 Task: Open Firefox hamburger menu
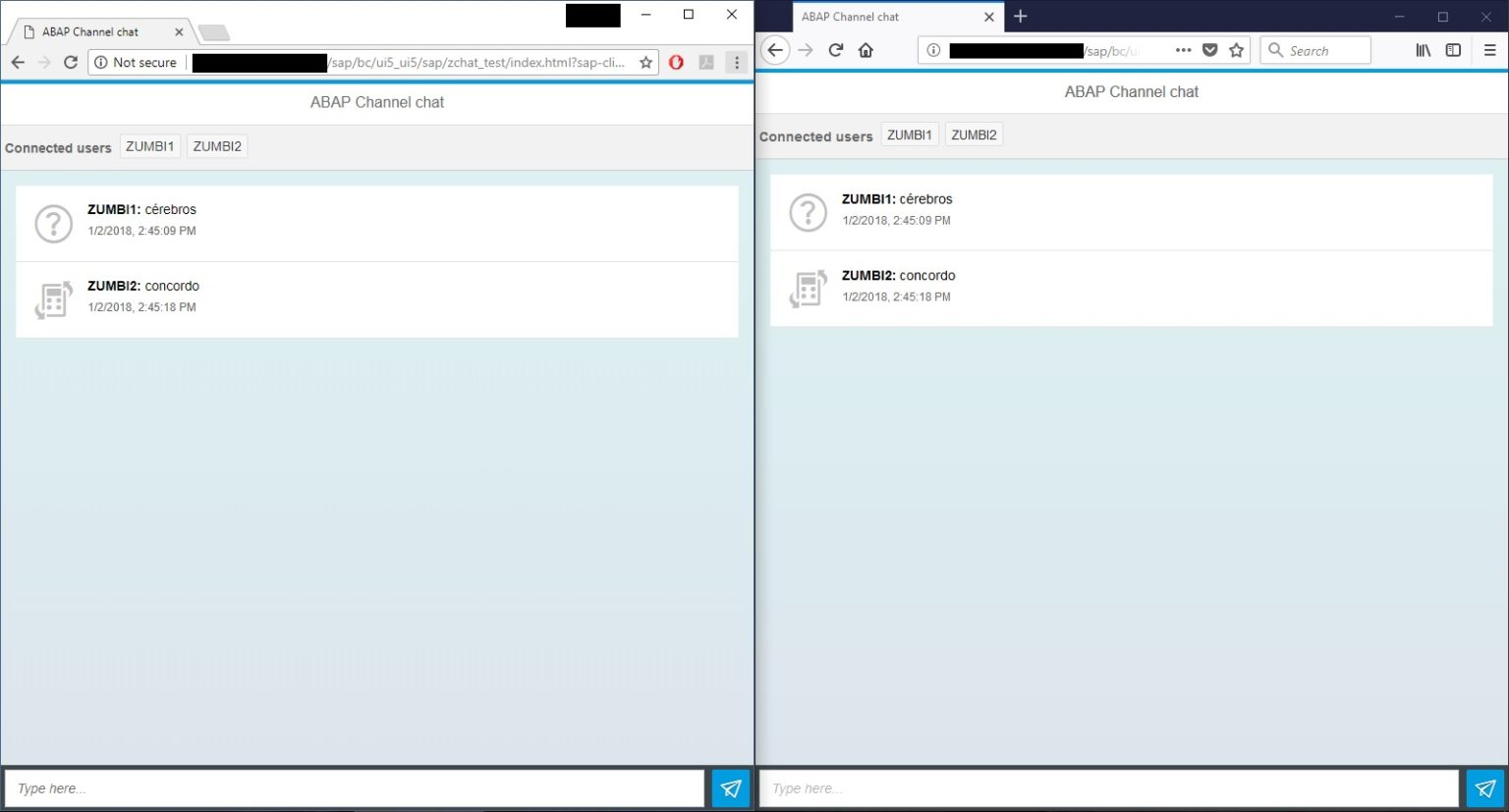pyautogui.click(x=1489, y=50)
